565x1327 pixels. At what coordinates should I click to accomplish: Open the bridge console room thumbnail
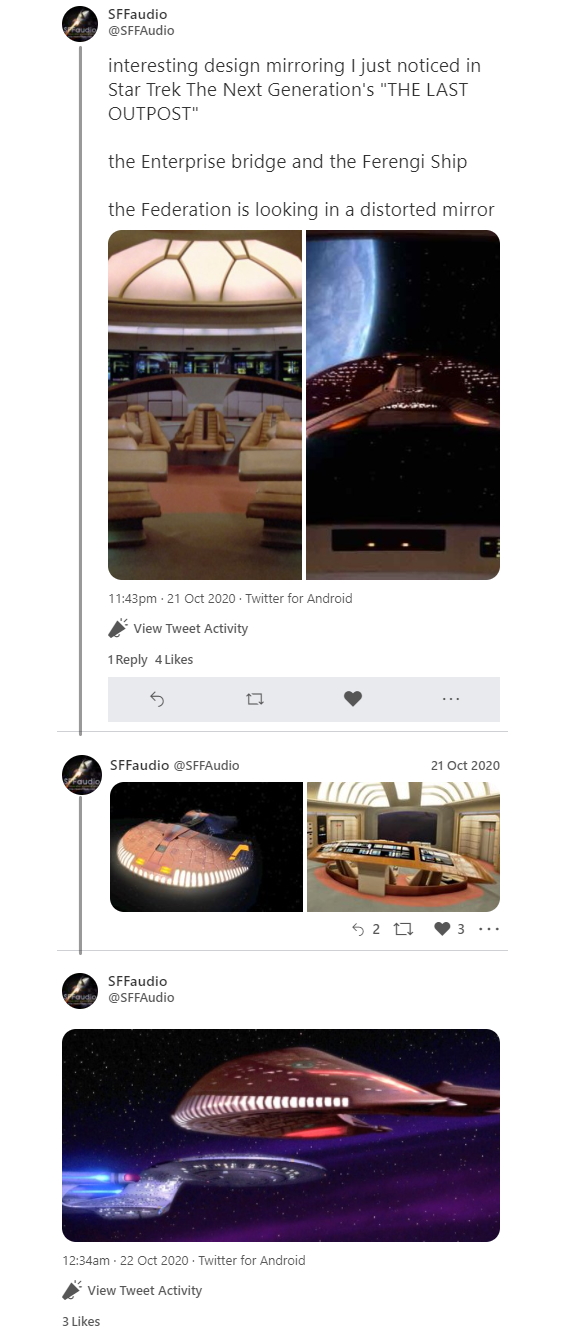point(403,847)
